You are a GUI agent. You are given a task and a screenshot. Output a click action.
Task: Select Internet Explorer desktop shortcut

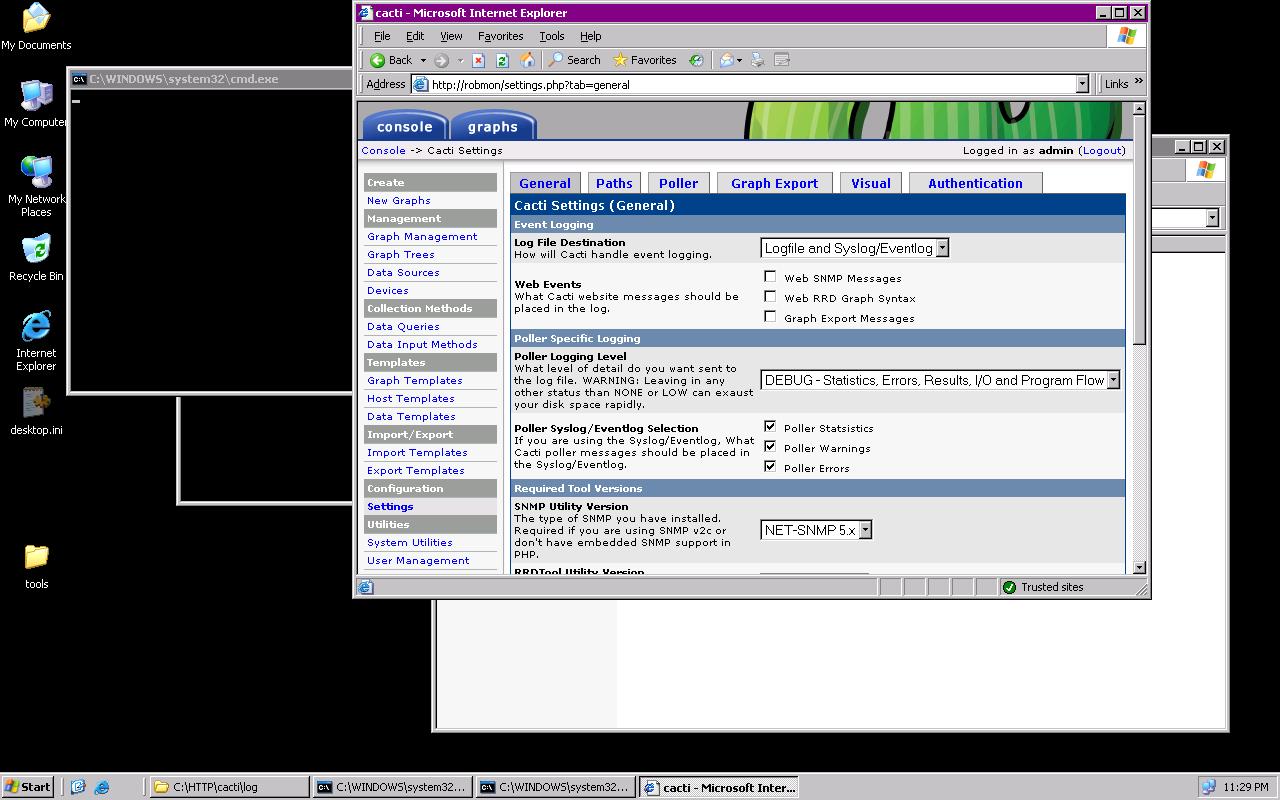[36, 341]
